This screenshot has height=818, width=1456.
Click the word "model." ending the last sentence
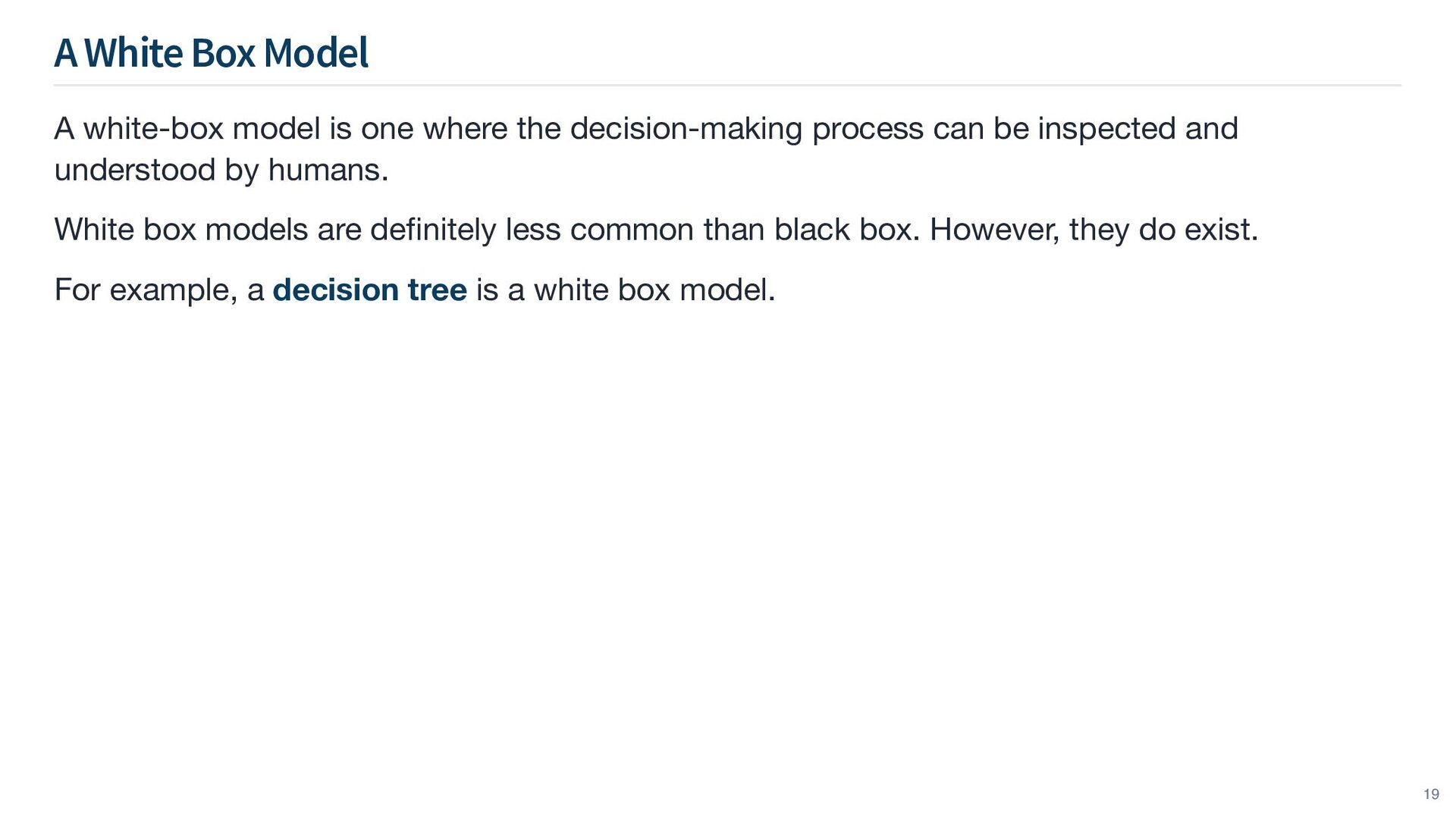pos(727,290)
